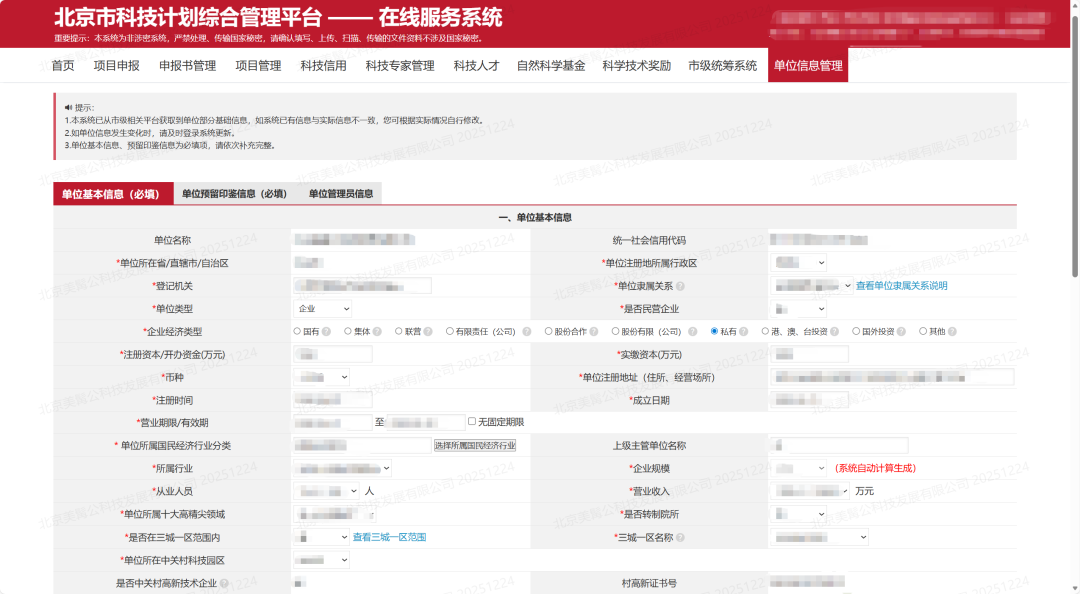Choose 有限责任(公司) radio option

tap(450, 331)
